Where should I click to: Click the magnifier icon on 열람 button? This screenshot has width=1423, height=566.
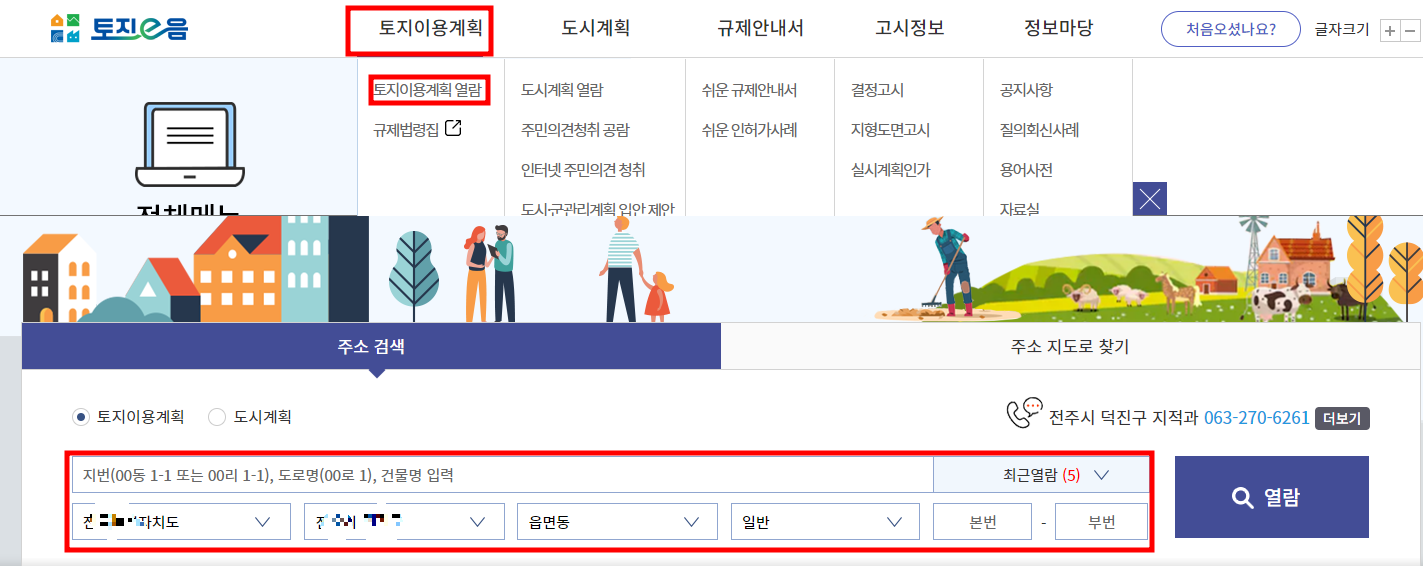[x=1242, y=498]
